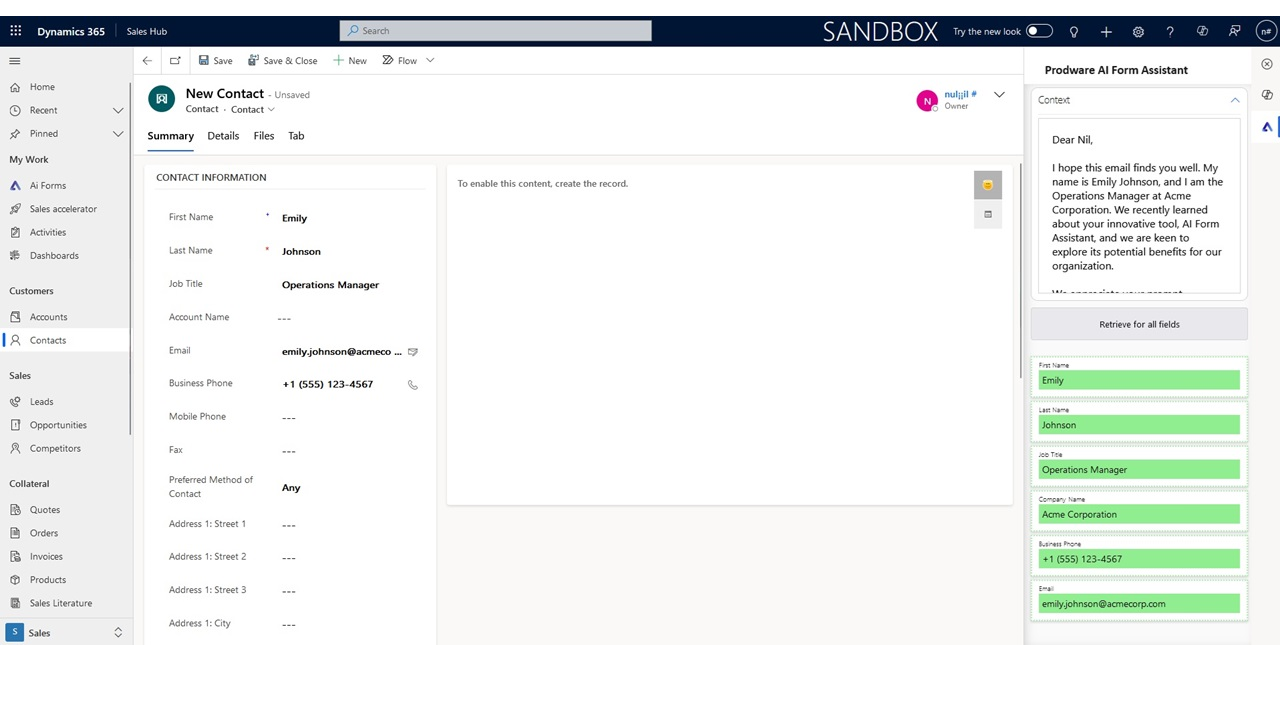
Task: Edit the First Name field Emily
Action: (350, 218)
